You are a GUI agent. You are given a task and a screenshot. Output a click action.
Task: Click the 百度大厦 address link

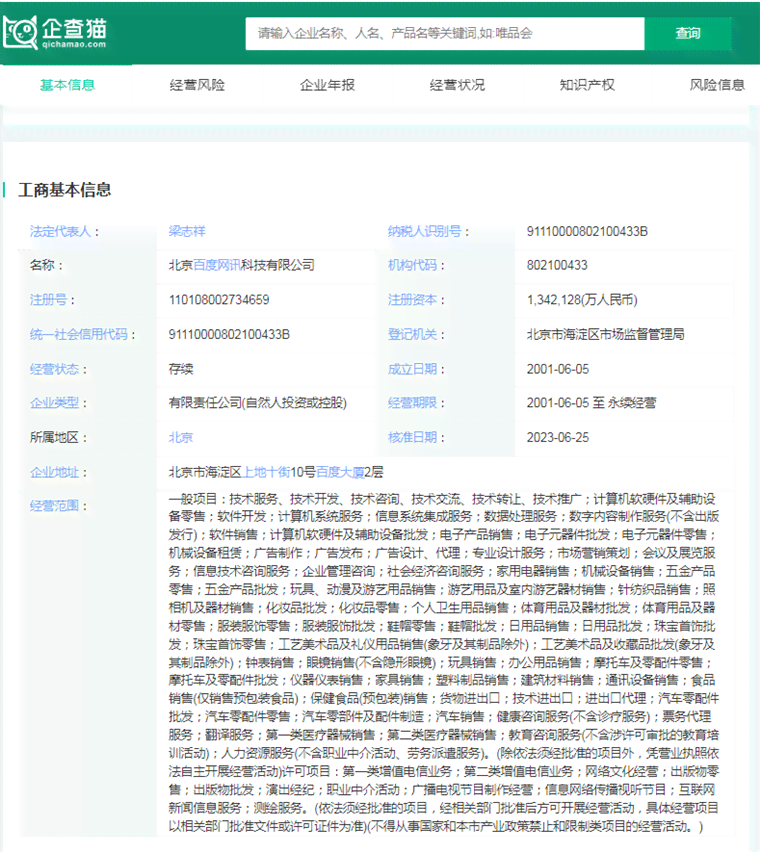340,472
